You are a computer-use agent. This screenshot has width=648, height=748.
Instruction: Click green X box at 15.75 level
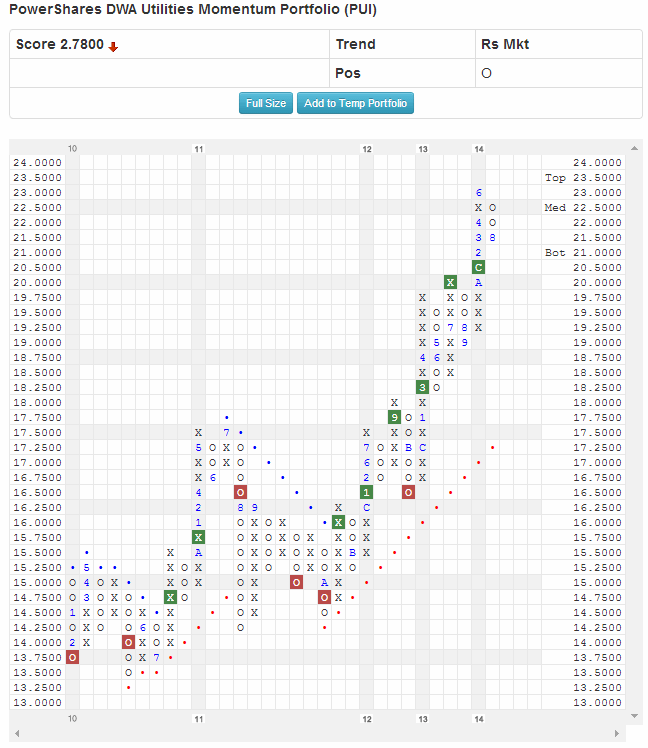coord(199,537)
